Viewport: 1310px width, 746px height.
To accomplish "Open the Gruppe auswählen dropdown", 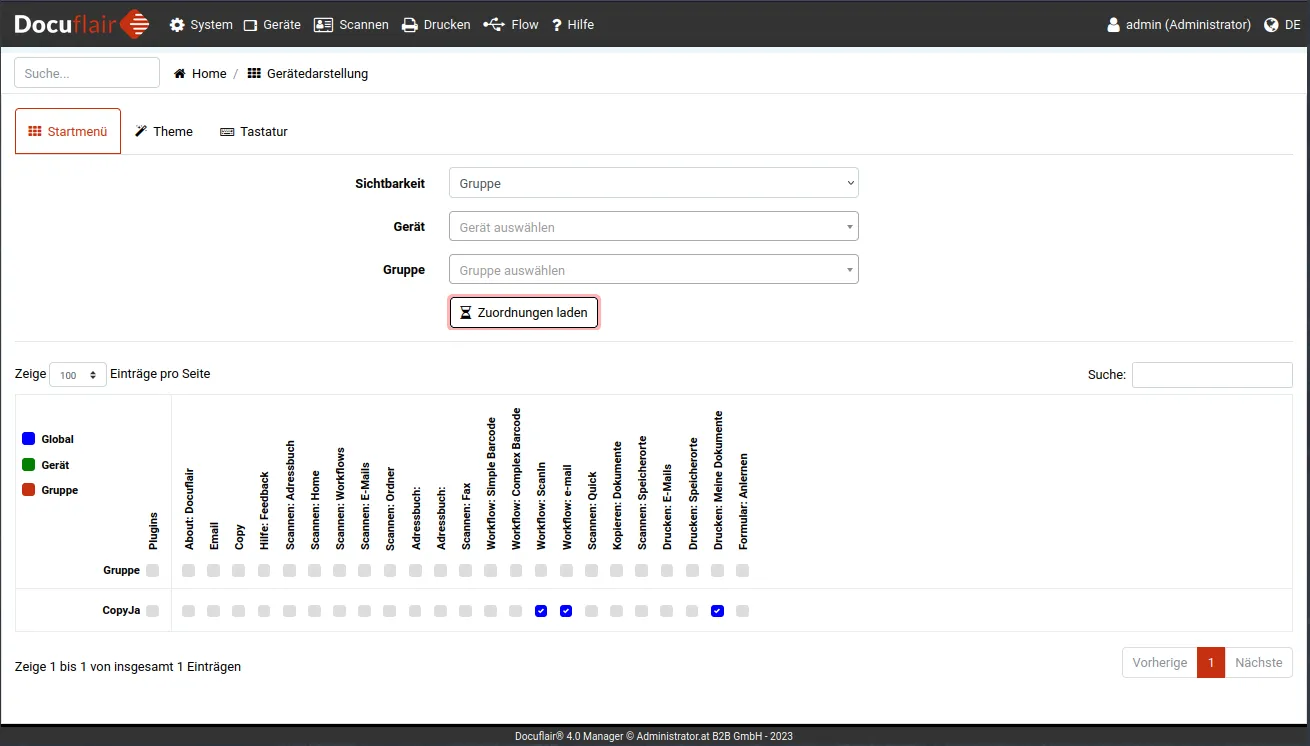I will 653,270.
